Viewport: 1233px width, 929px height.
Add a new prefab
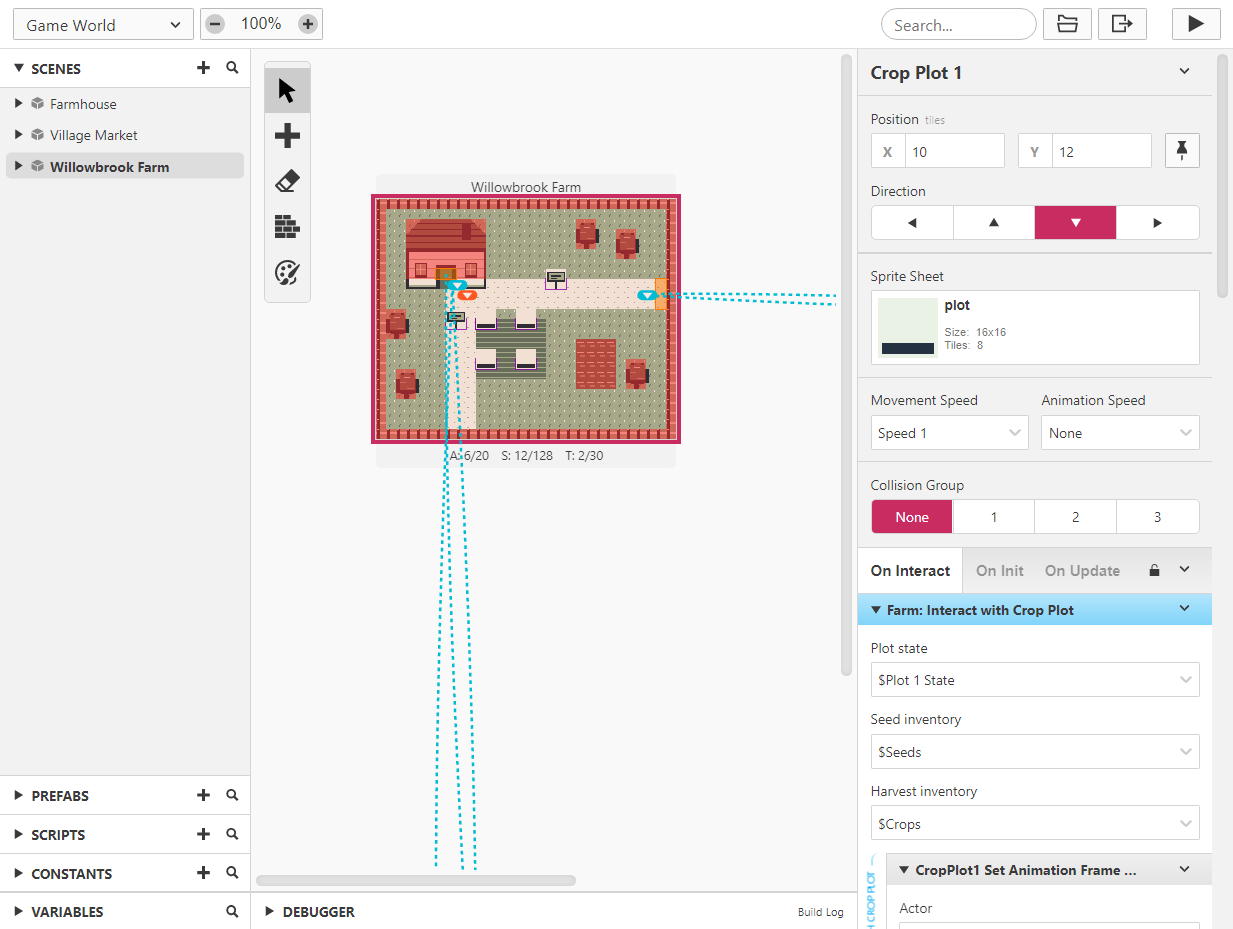click(203, 796)
